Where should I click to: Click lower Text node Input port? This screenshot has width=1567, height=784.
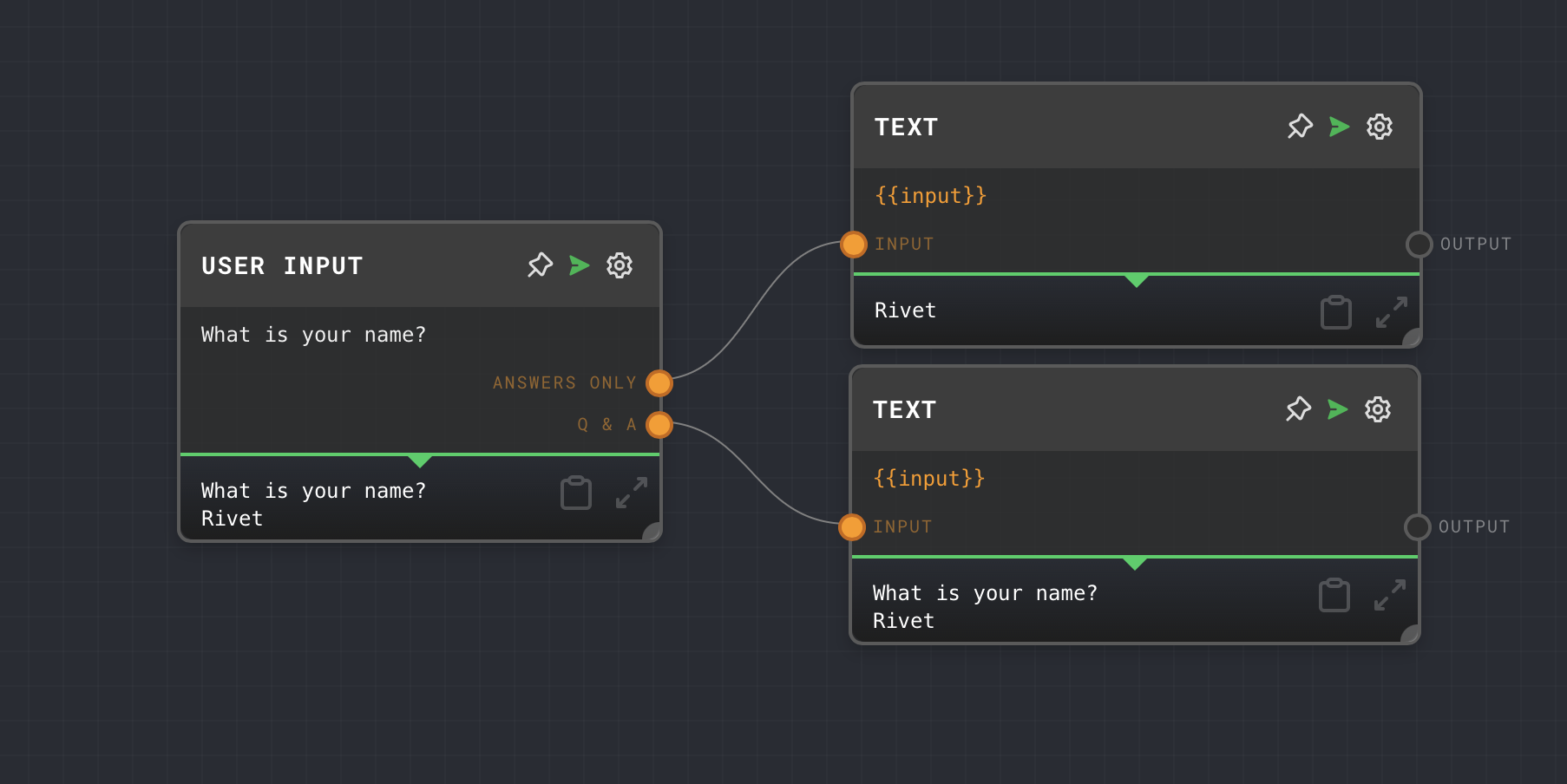(x=852, y=527)
